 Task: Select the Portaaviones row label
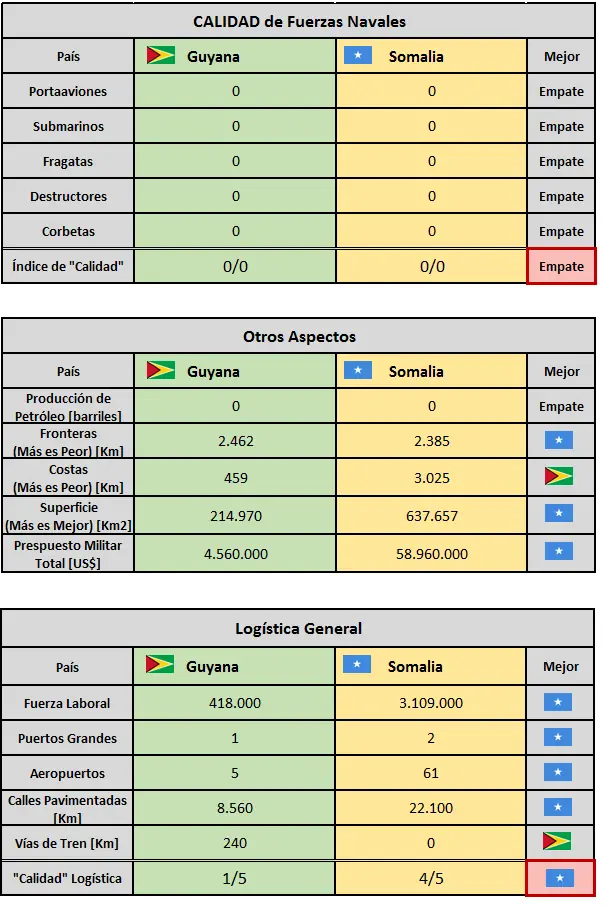(x=68, y=92)
